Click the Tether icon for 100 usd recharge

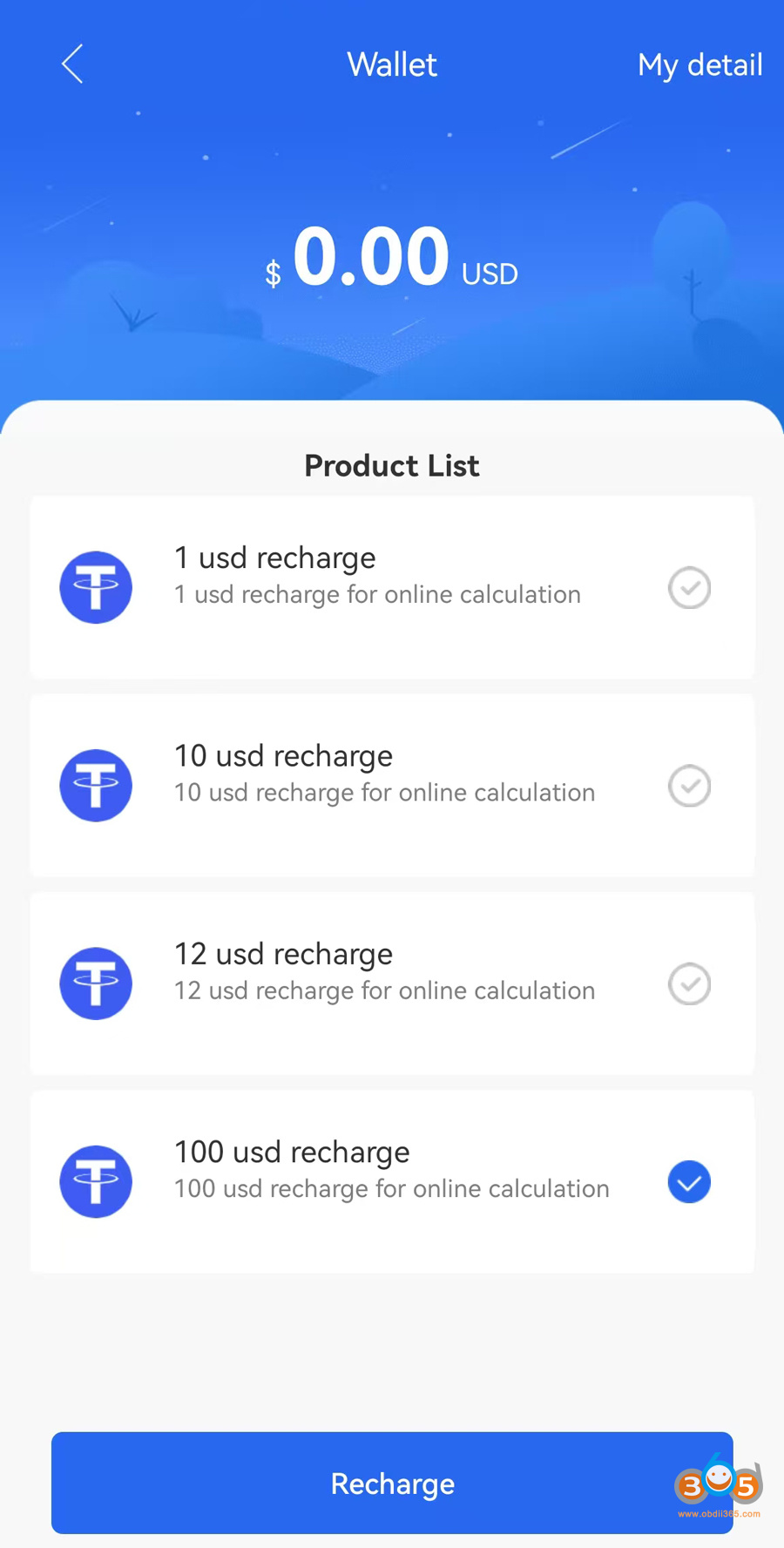96,1181
